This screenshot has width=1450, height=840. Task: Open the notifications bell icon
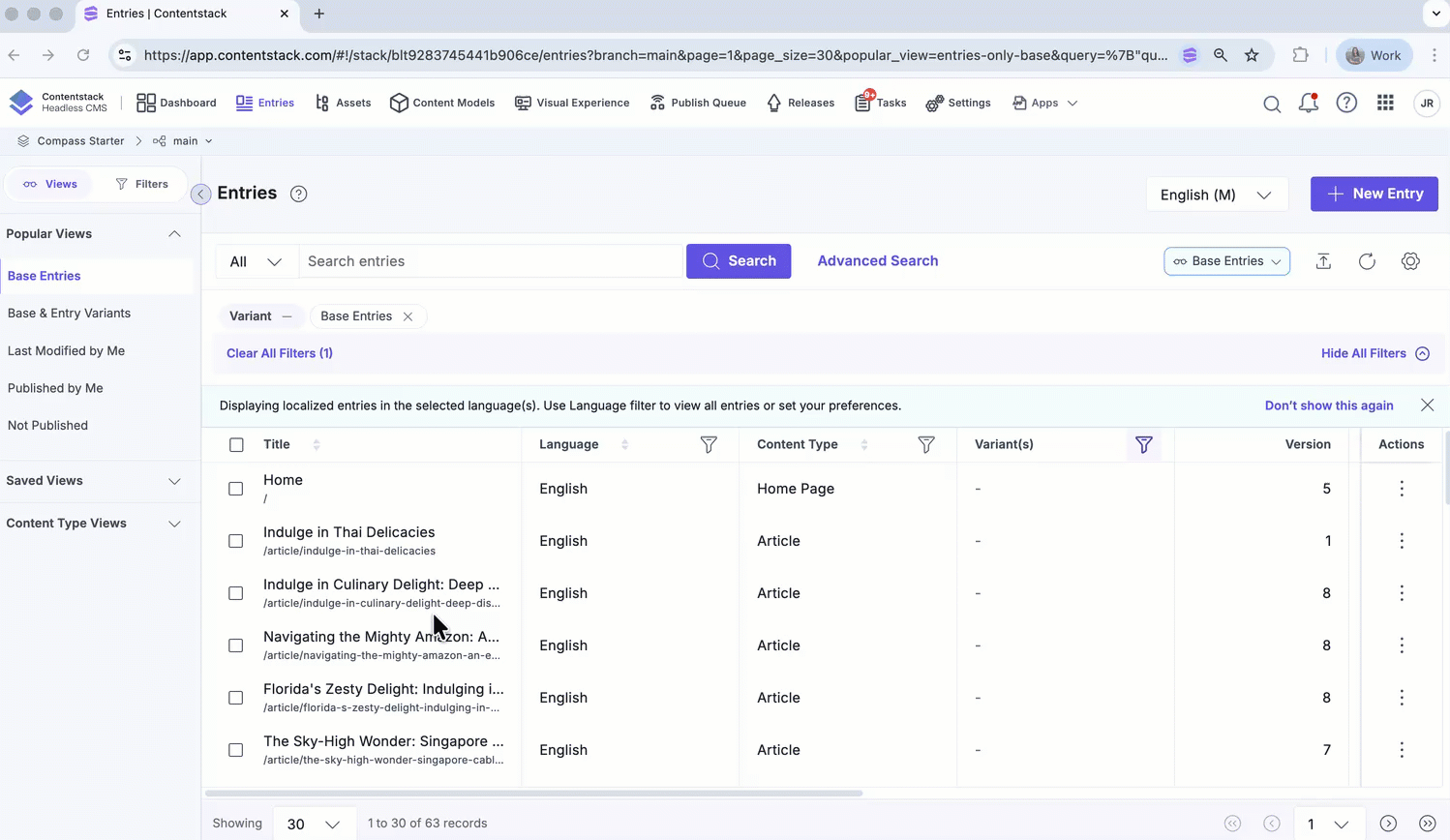(x=1308, y=103)
